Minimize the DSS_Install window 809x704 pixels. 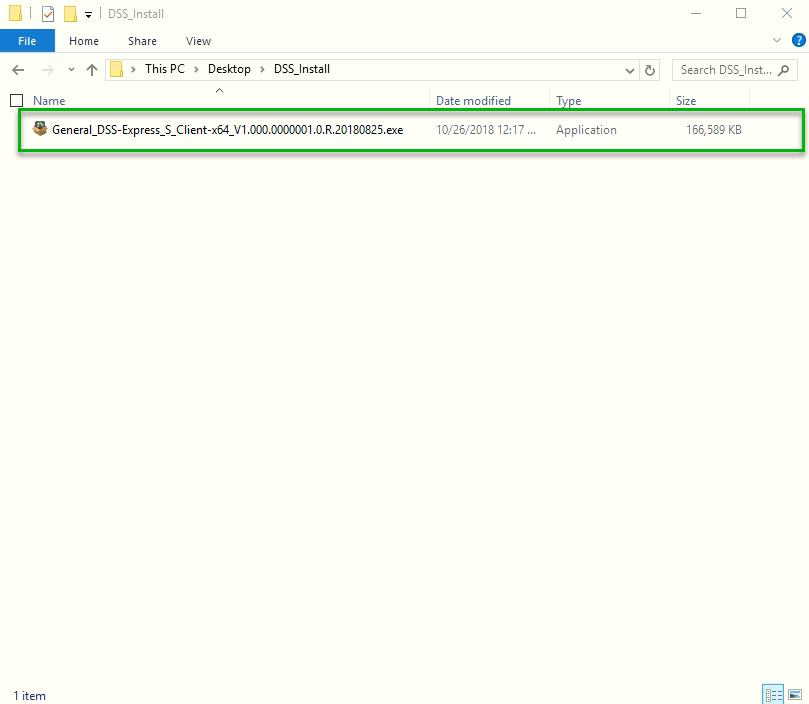point(696,13)
